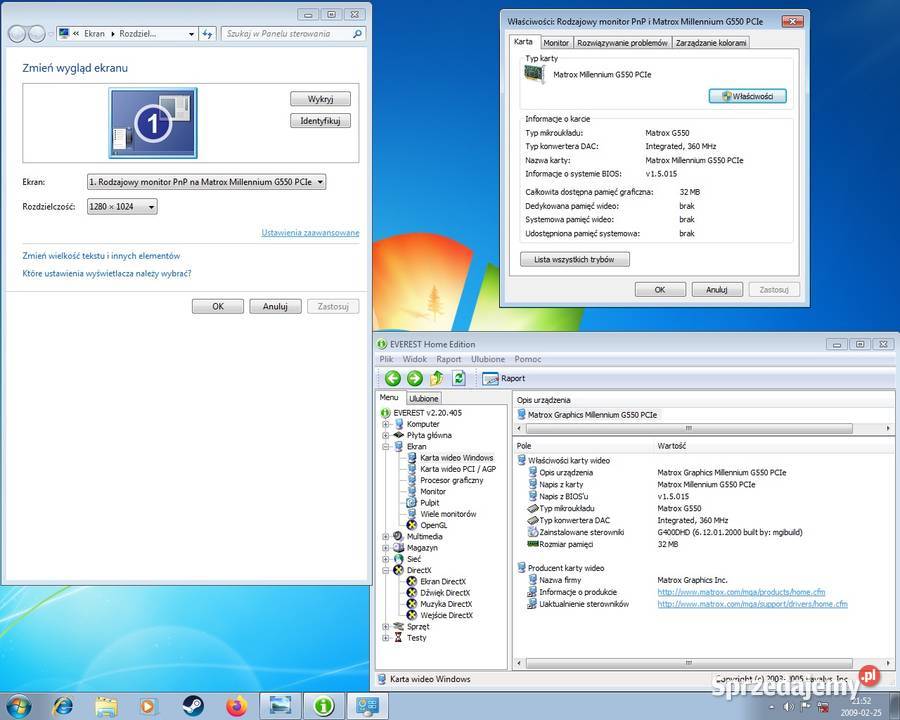Open Zmień wielkość tekstu i innych elementów link
900x720 pixels.
(101, 256)
